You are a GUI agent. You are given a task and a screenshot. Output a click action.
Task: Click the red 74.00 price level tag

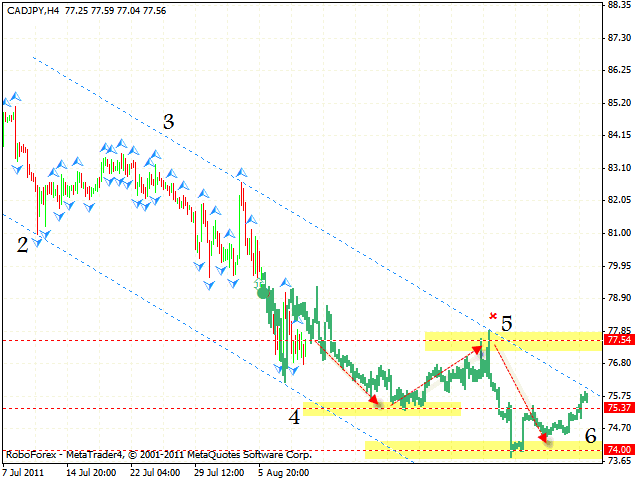619,450
